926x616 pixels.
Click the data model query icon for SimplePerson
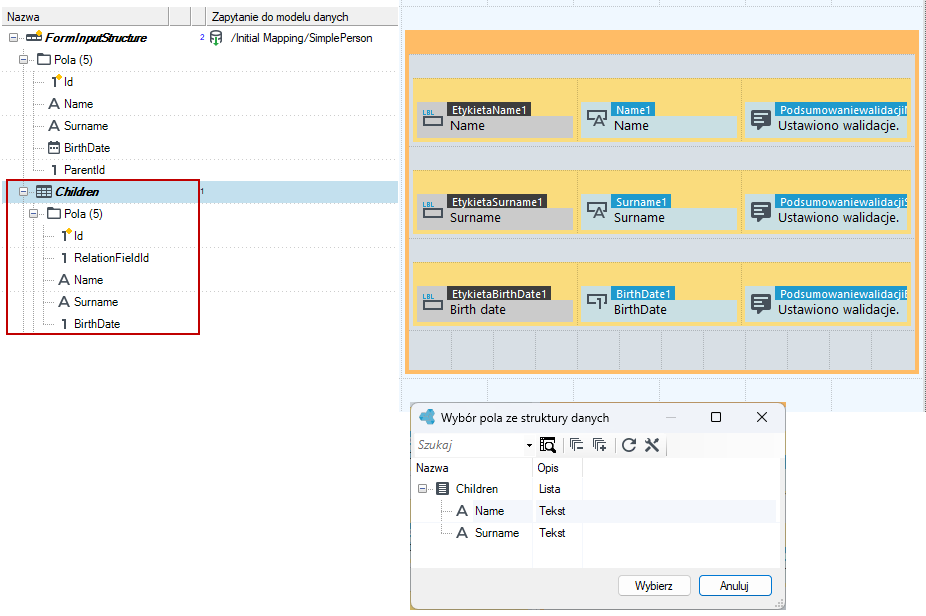[x=216, y=38]
